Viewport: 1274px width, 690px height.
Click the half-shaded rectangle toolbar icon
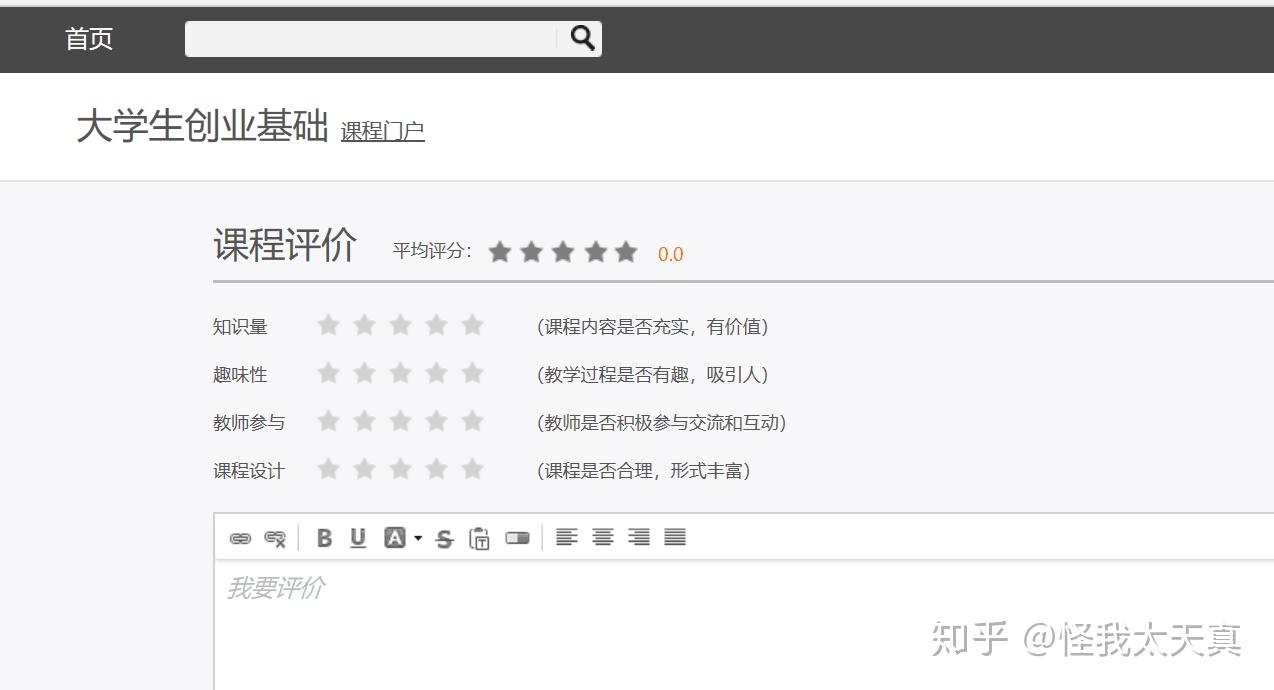click(517, 538)
